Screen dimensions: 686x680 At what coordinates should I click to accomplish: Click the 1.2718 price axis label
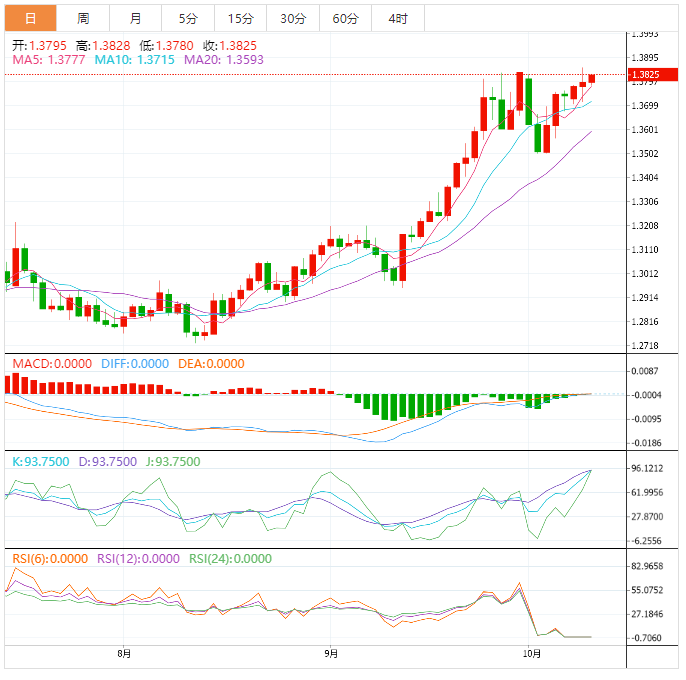pos(645,346)
